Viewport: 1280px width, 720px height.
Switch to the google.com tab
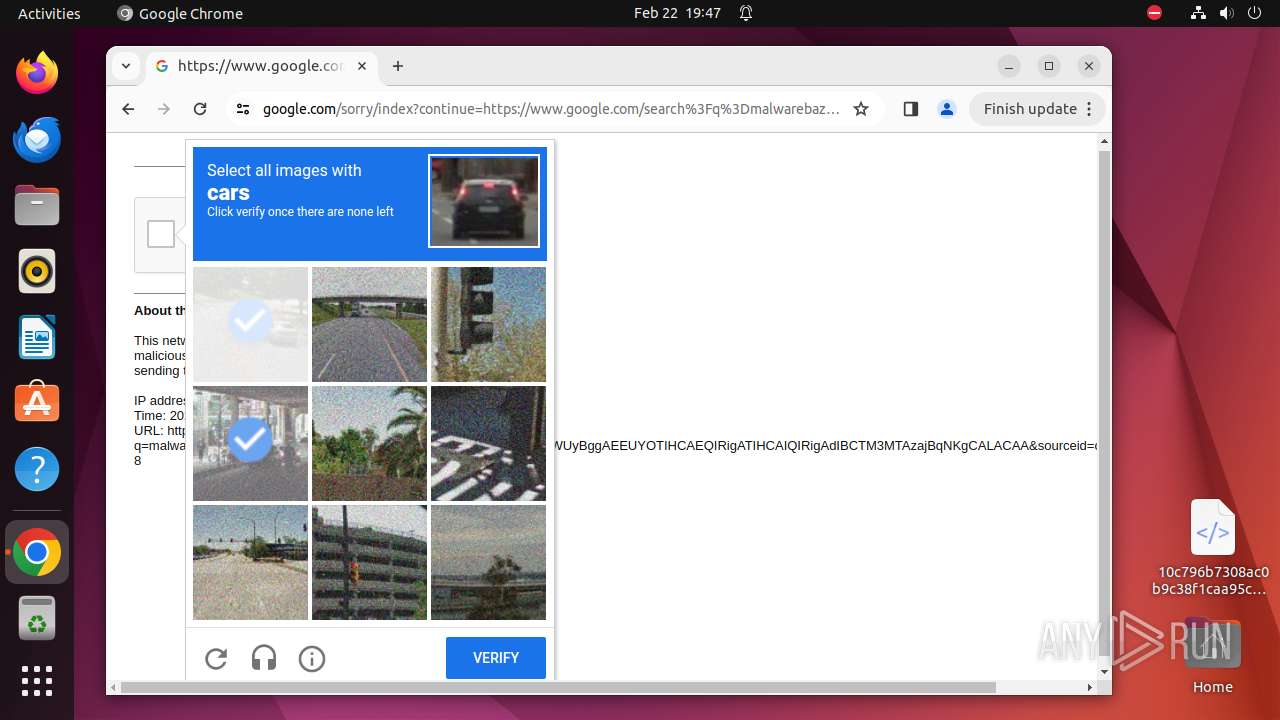260,66
